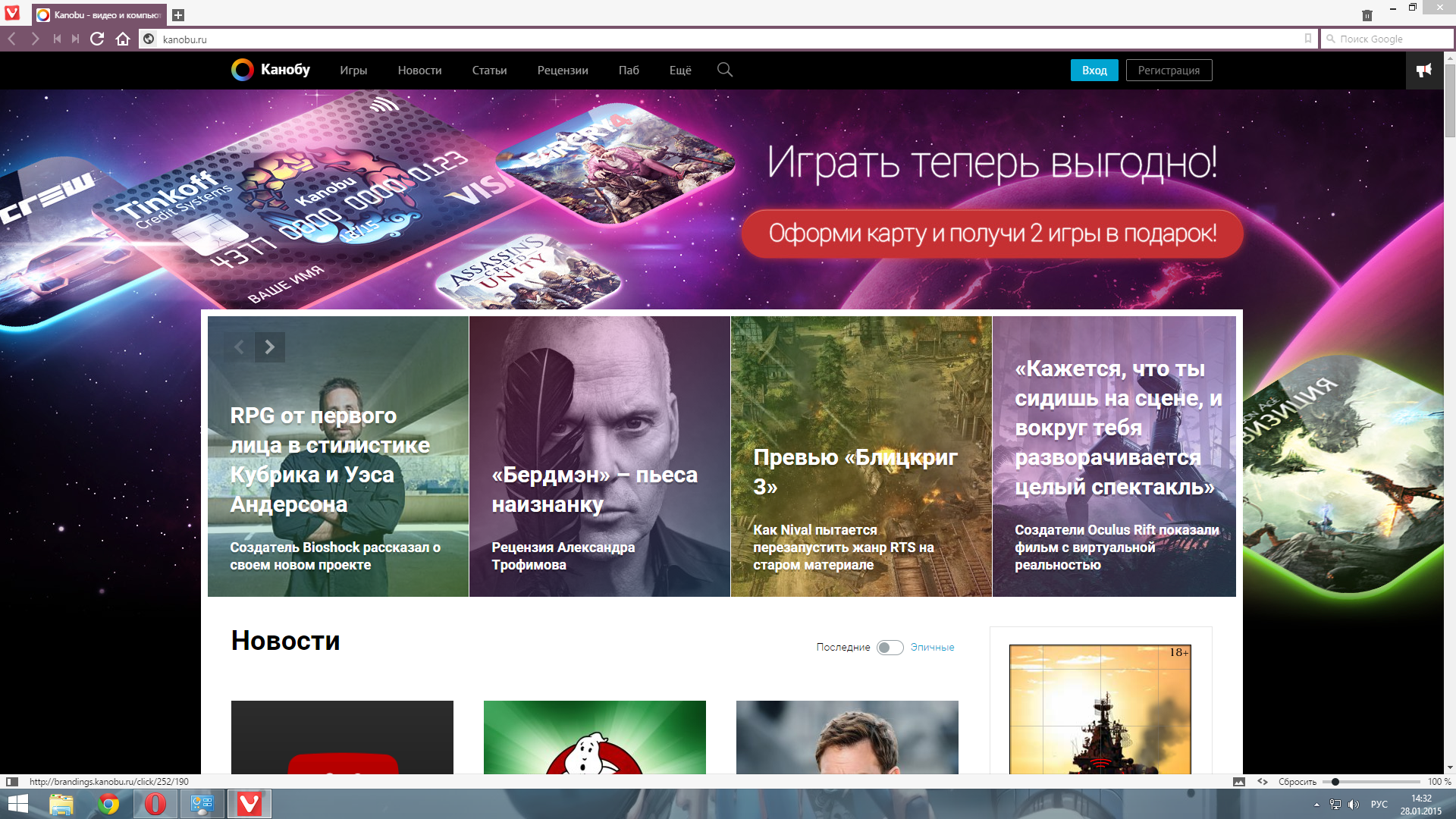
Task: Show next slide in featured carousel
Action: click(x=270, y=347)
